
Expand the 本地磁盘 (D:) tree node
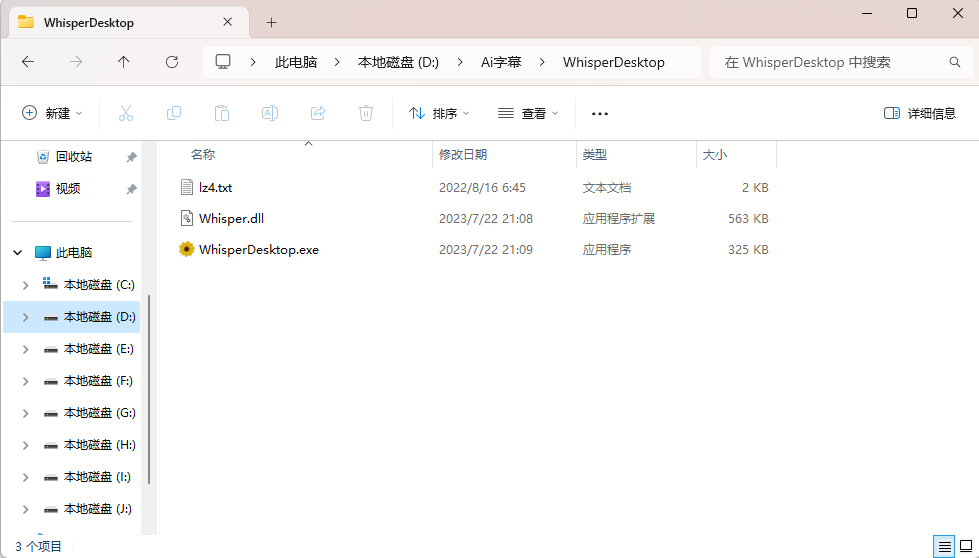[26, 317]
